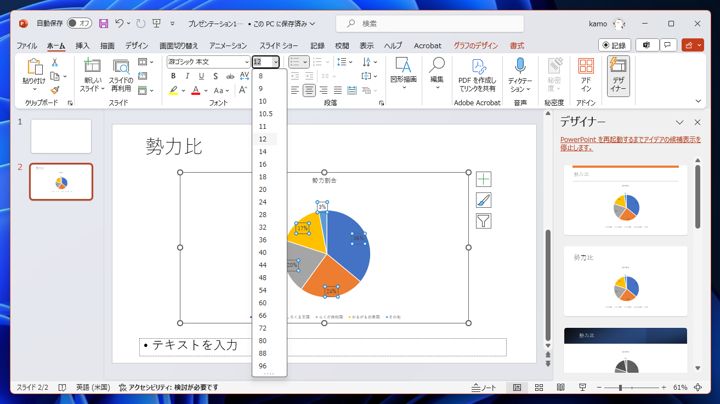Click the text shadow S icon
720x404 pixels.
click(x=215, y=76)
